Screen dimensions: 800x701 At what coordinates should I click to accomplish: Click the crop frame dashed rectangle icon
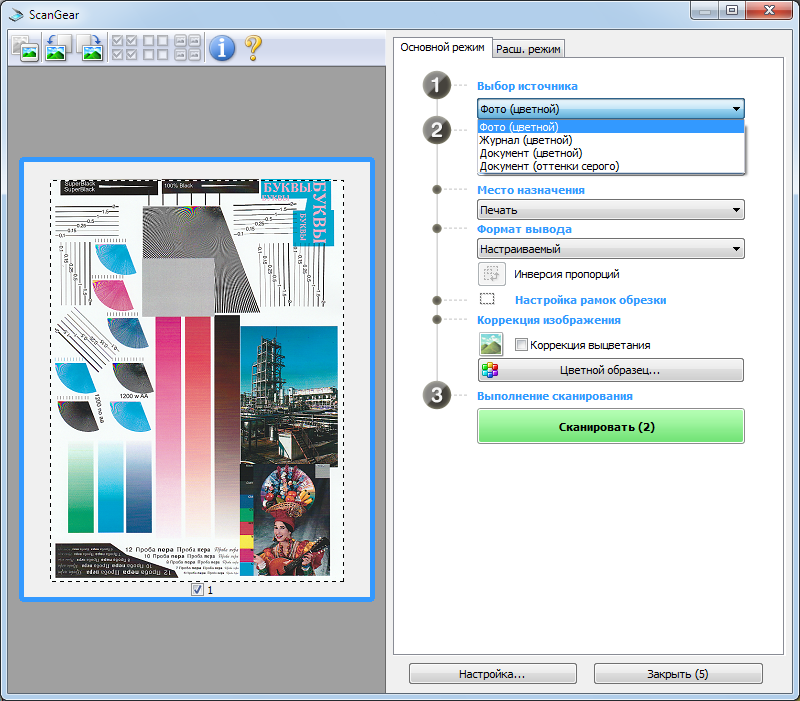(487, 299)
